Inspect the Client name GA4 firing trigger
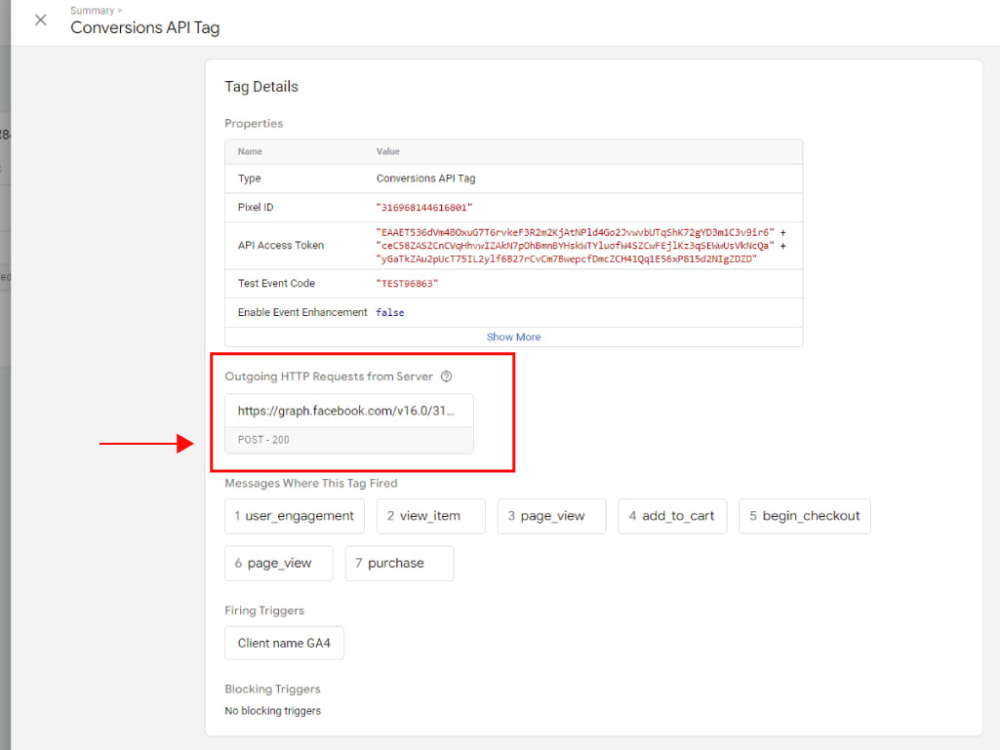 [283, 643]
